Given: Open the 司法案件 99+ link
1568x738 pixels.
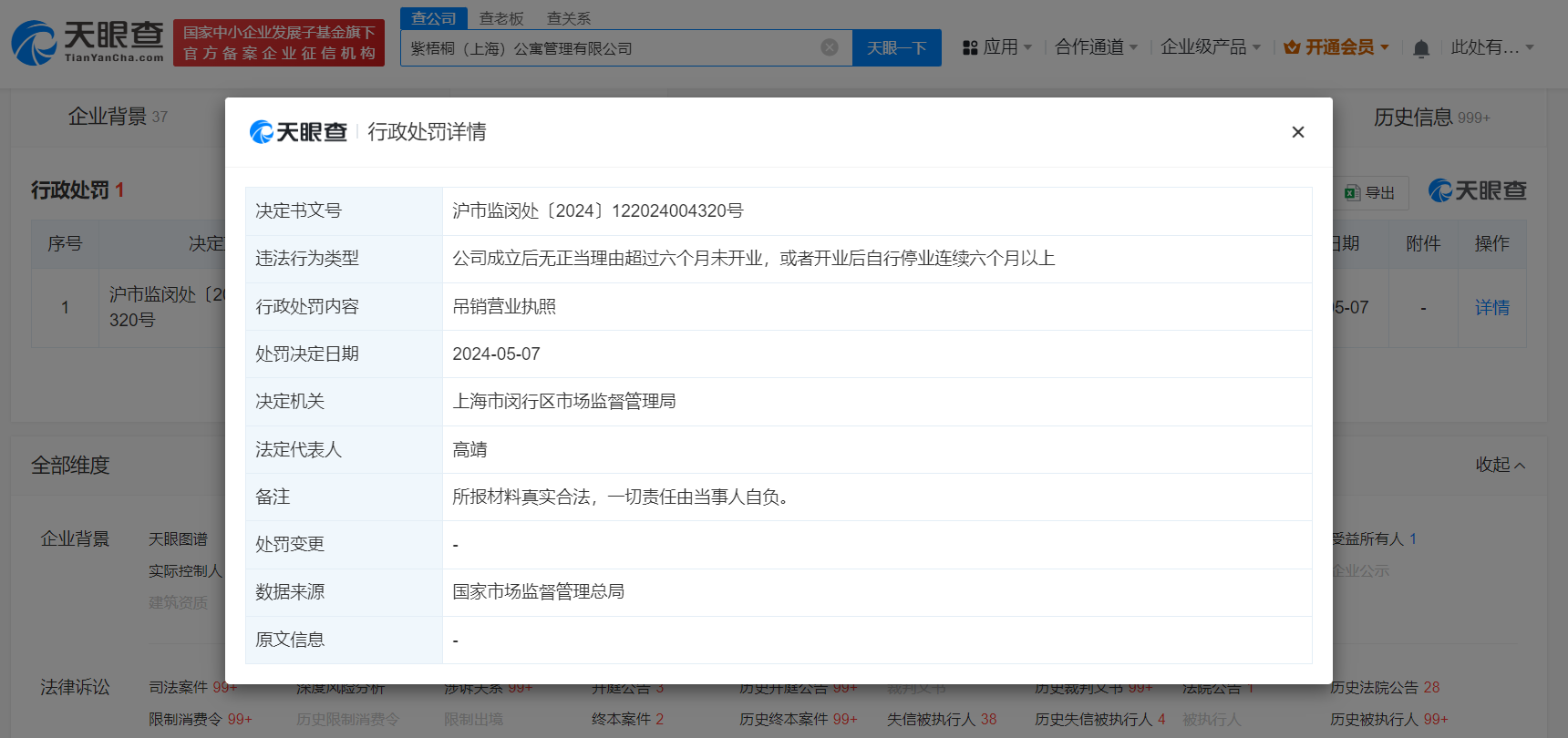Looking at the screenshot, I should 193,687.
